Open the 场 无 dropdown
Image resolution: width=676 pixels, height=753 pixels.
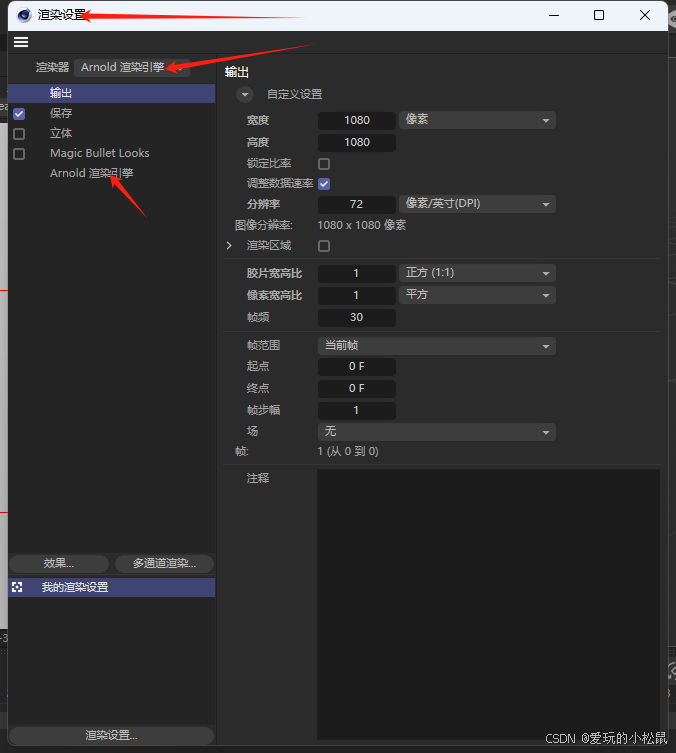437,432
